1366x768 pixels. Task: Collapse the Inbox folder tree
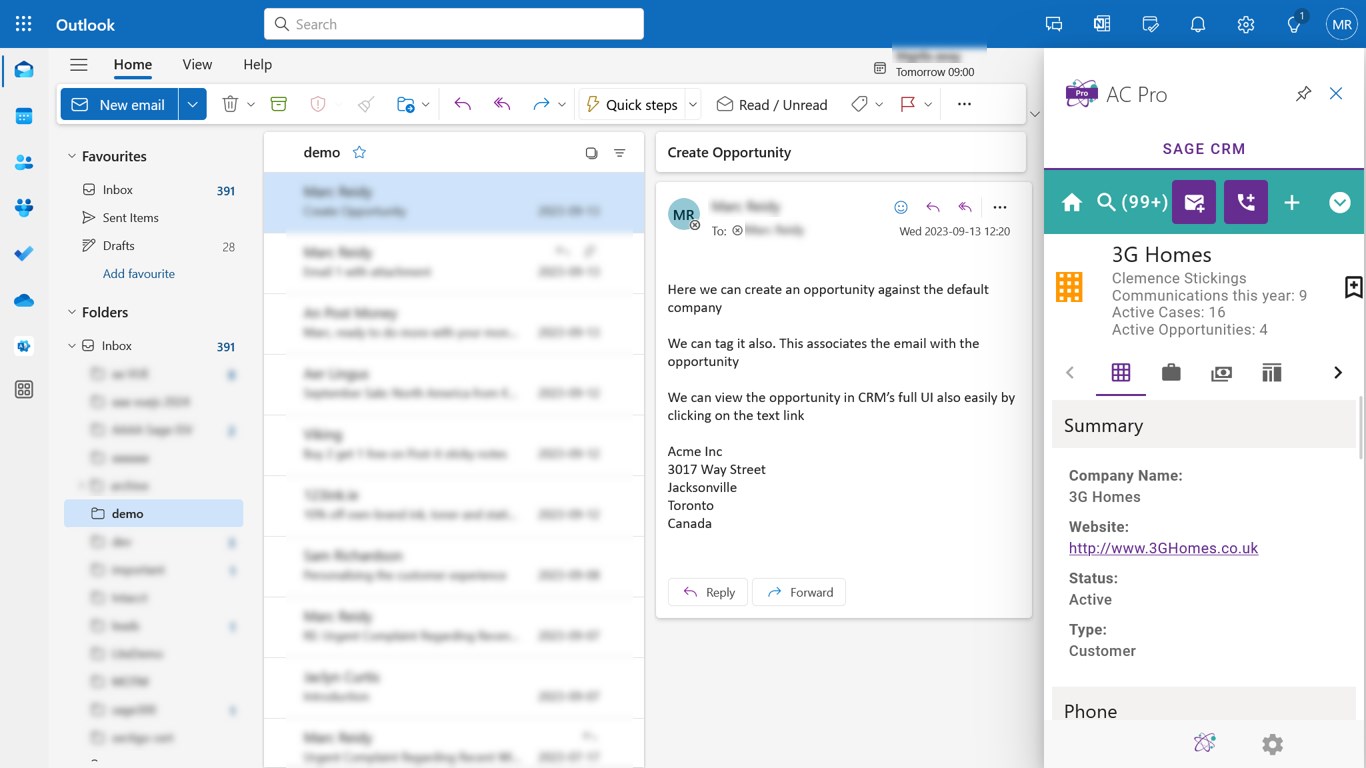(72, 346)
